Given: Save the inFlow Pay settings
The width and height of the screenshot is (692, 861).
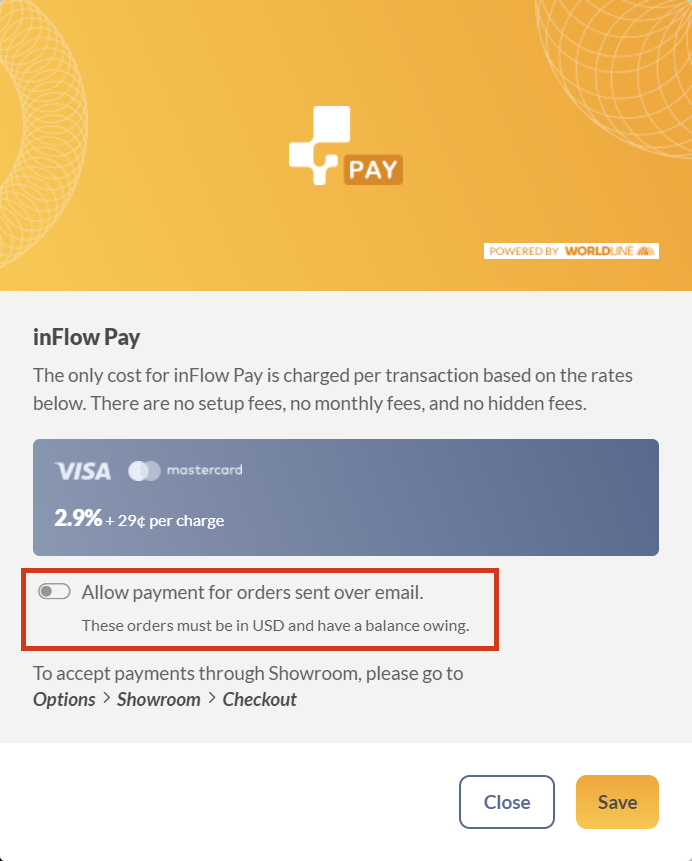Looking at the screenshot, I should [617, 802].
